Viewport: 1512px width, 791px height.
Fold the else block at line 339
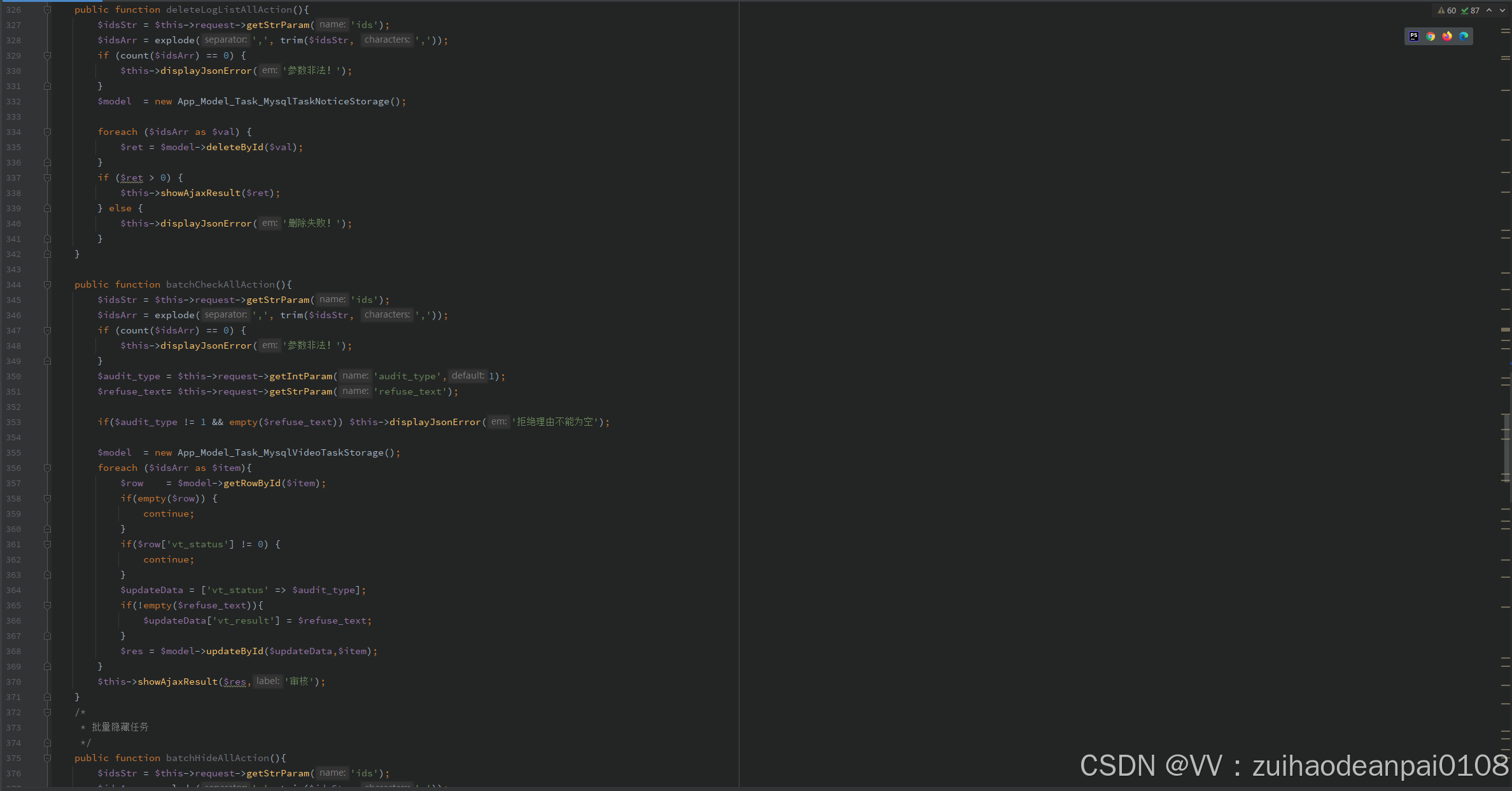(47, 208)
